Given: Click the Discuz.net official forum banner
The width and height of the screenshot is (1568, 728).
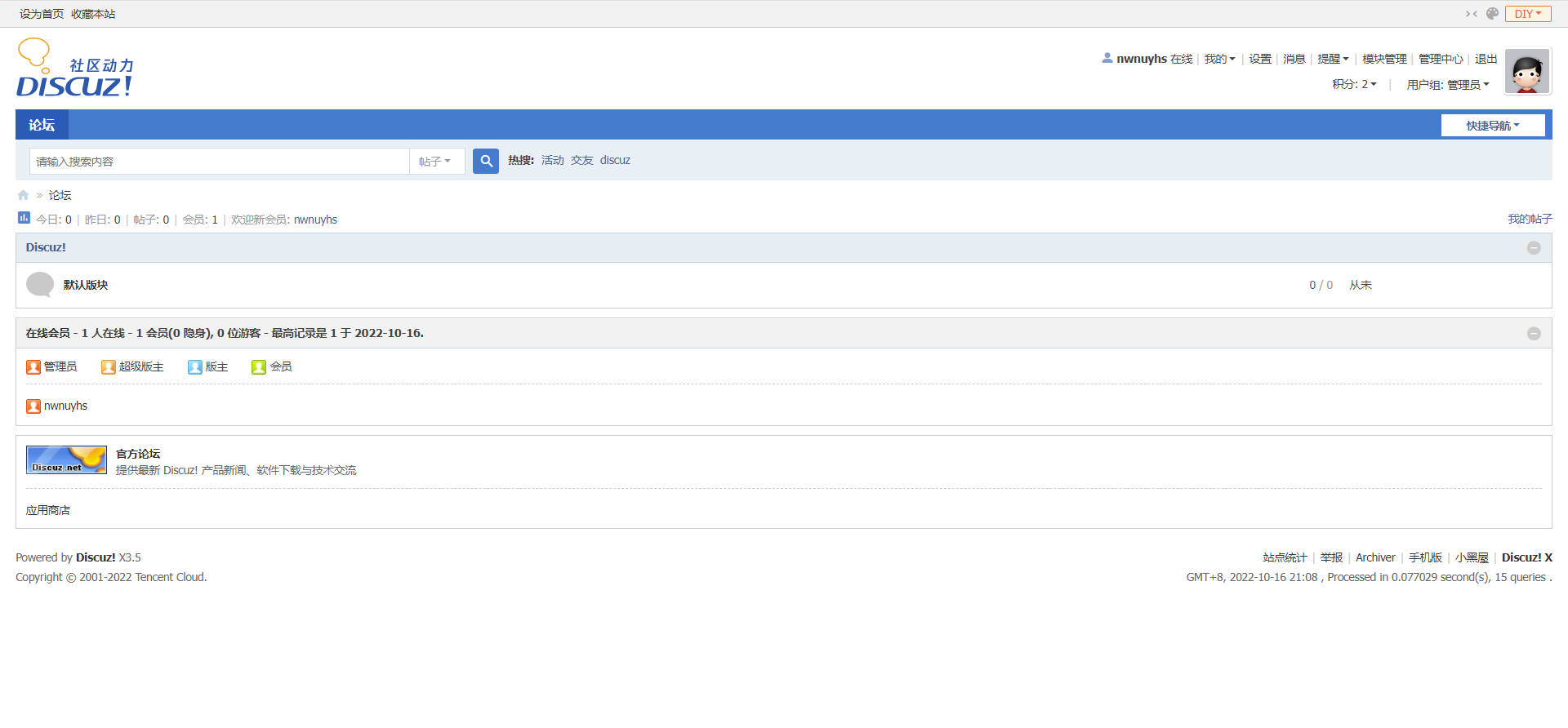Looking at the screenshot, I should [x=66, y=459].
